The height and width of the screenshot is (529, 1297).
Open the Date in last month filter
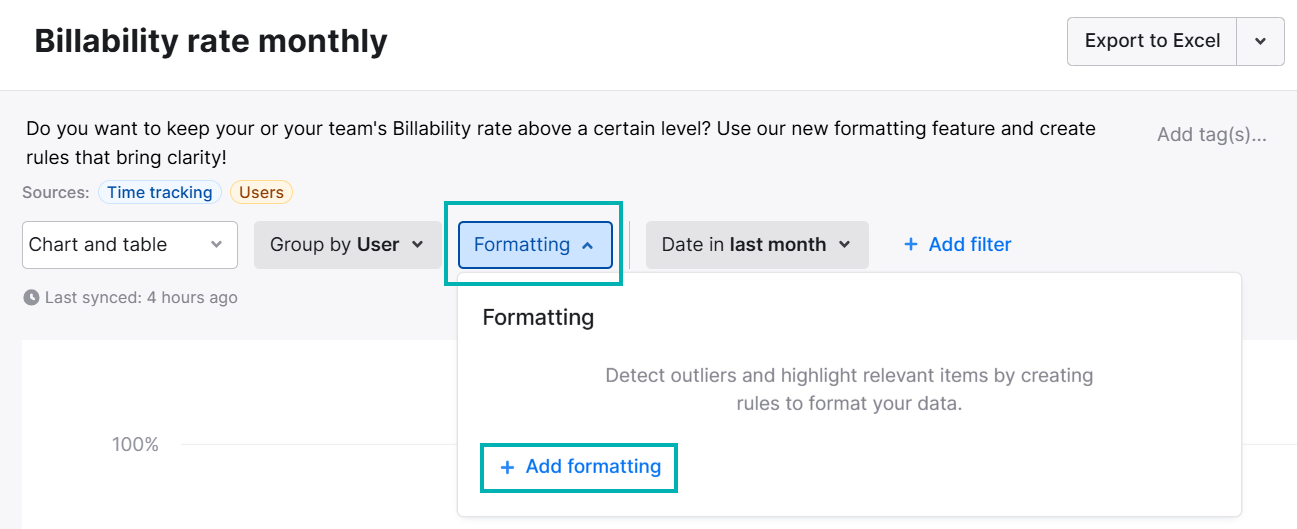[x=757, y=245]
